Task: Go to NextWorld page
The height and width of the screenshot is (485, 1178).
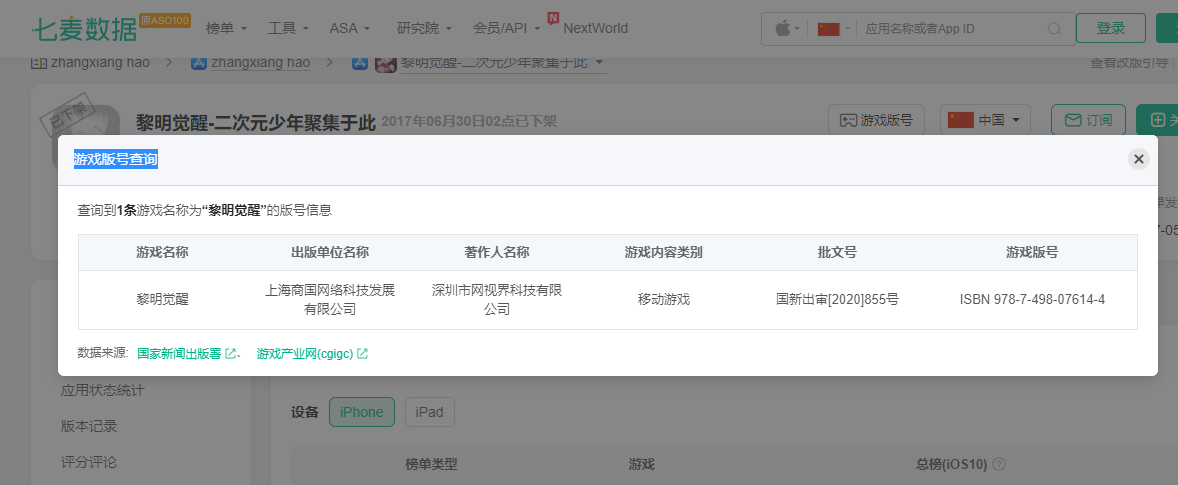Action: click(595, 29)
